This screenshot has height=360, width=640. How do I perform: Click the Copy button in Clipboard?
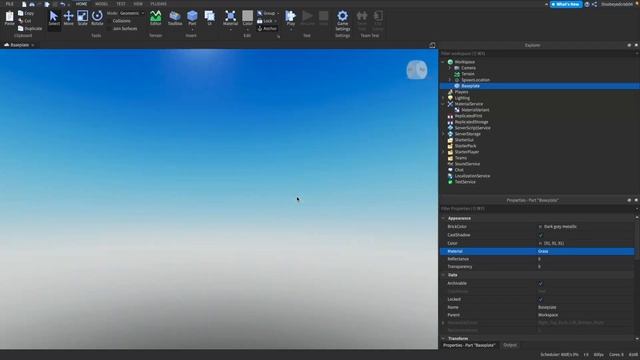(x=26, y=13)
